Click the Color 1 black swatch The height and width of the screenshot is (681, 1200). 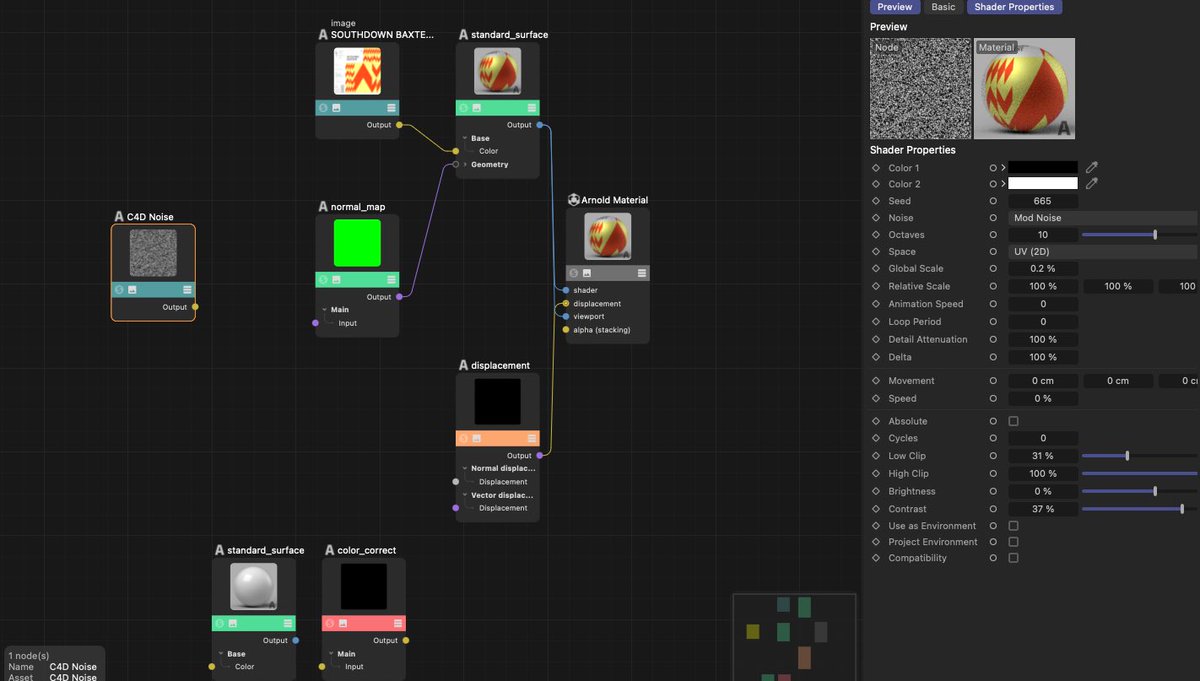[1043, 167]
